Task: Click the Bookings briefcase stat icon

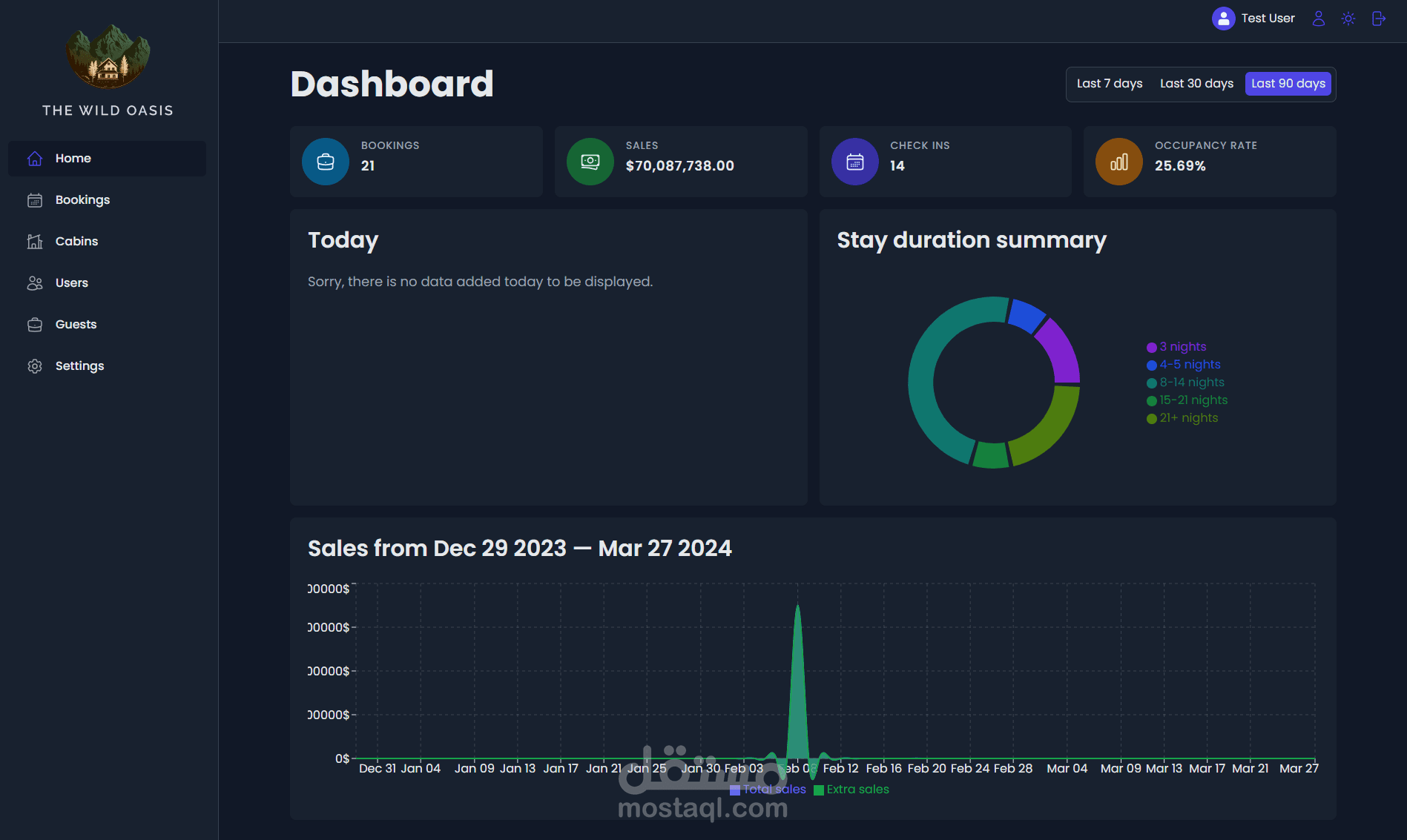Action: (x=326, y=162)
